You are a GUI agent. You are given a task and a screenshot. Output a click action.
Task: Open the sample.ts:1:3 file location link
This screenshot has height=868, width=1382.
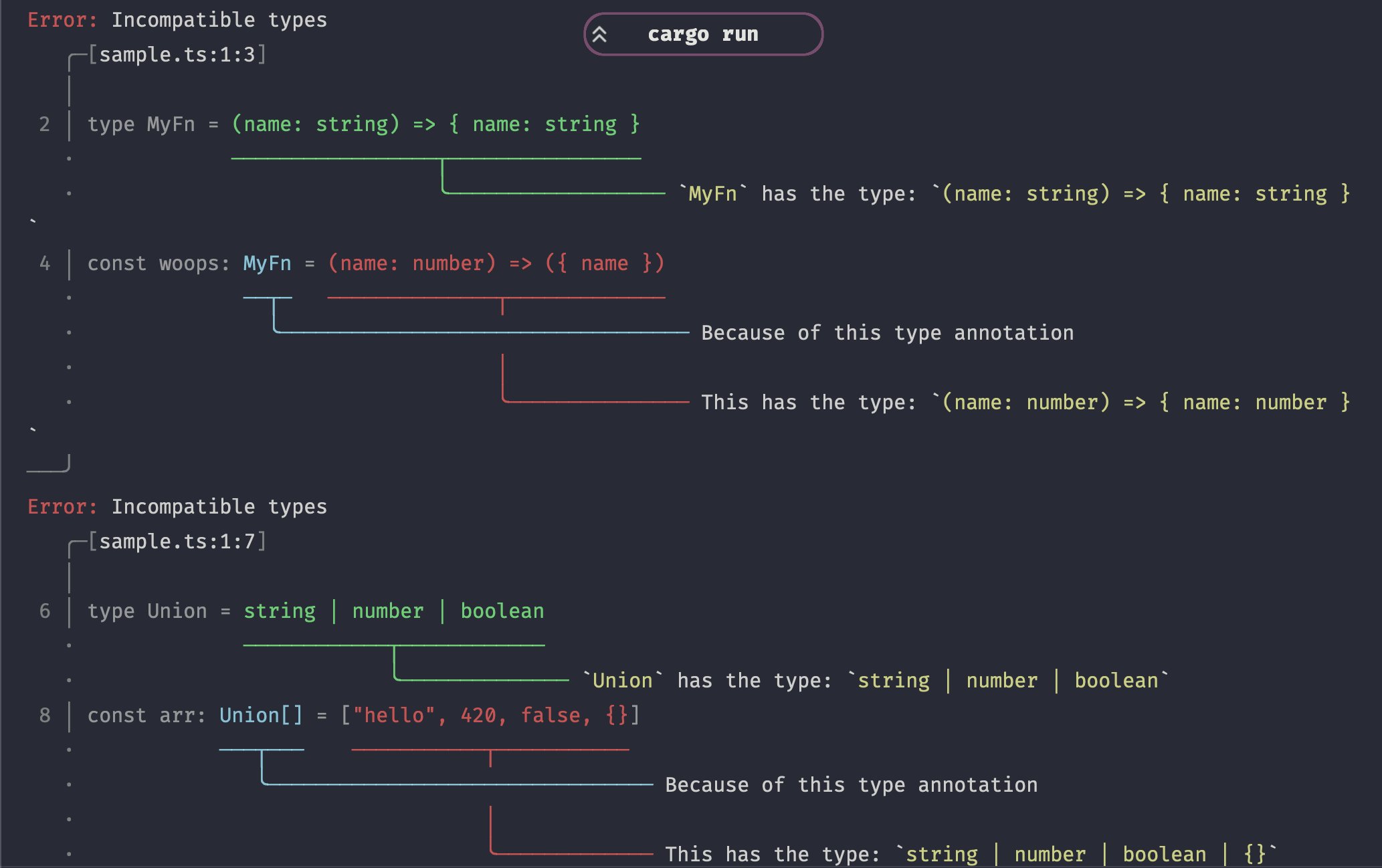coord(177,55)
